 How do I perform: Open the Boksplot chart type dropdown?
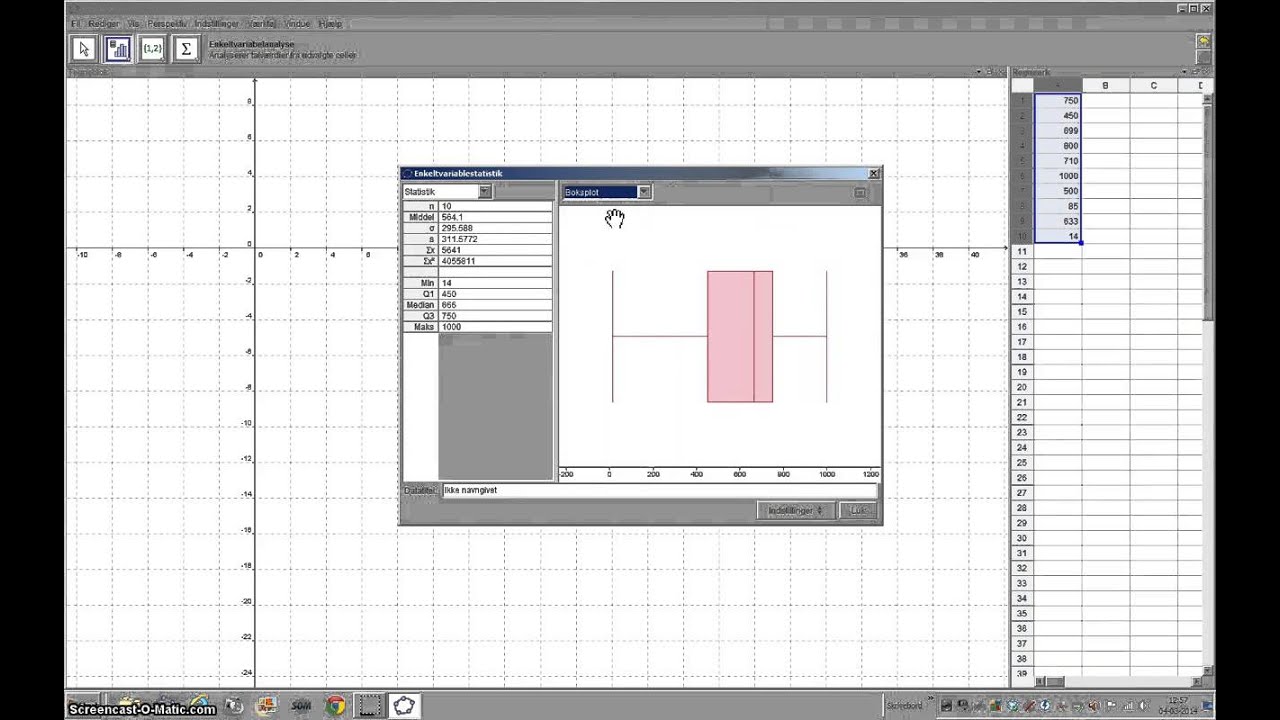click(x=606, y=192)
